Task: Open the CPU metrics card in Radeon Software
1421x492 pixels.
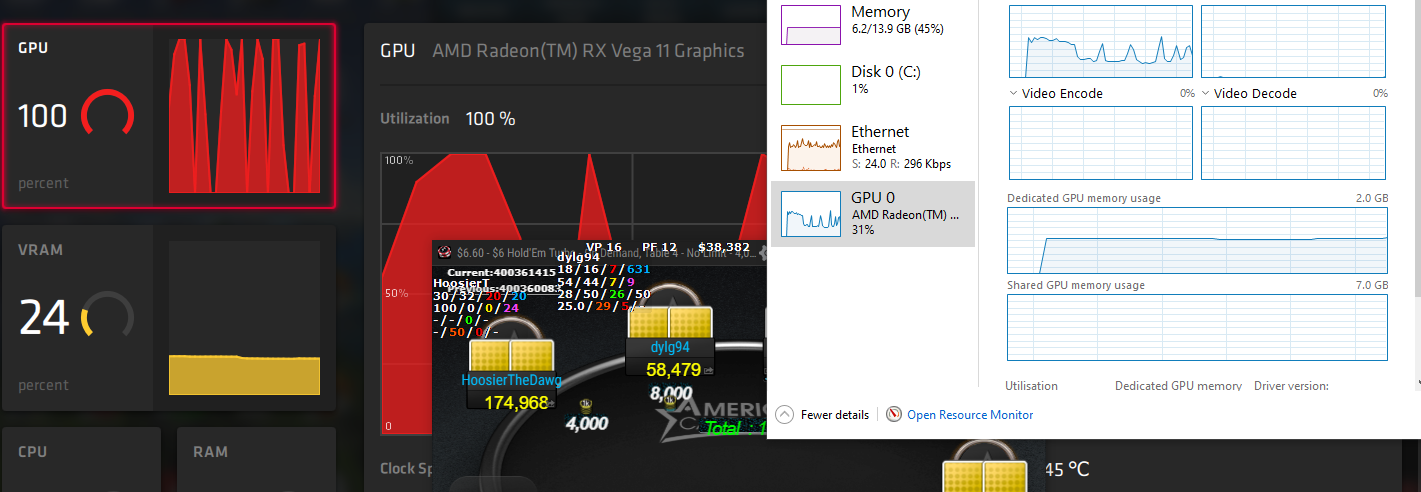Action: pyautogui.click(x=82, y=460)
